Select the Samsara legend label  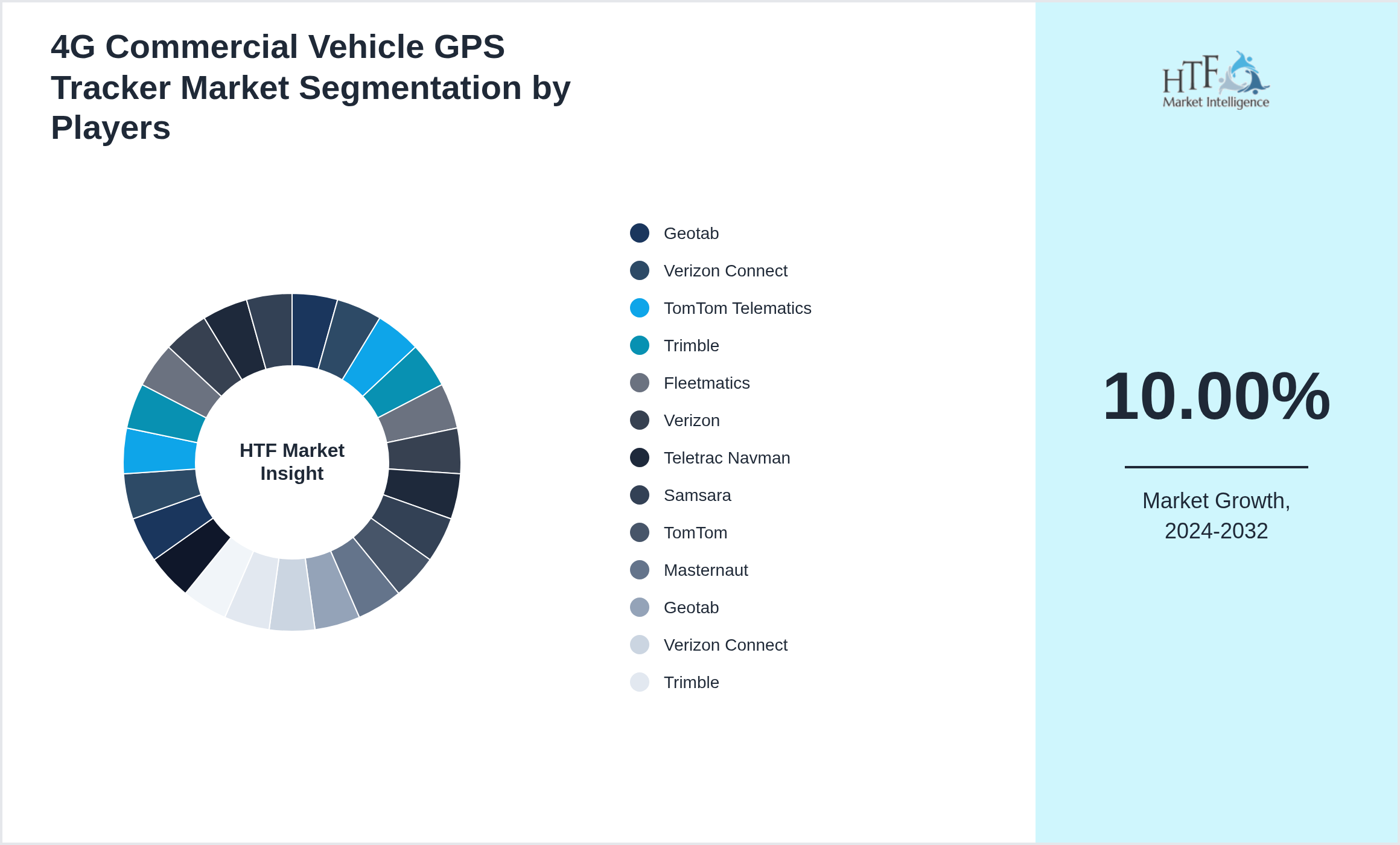[697, 495]
